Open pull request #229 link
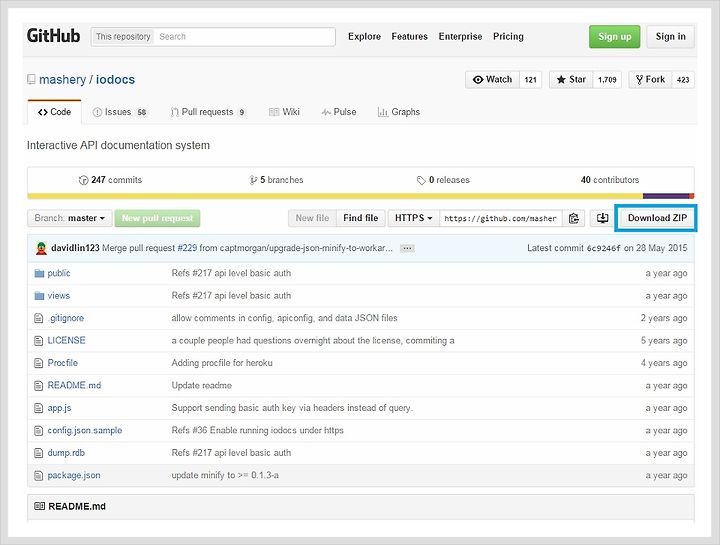The width and height of the screenshot is (720, 545). click(x=187, y=248)
